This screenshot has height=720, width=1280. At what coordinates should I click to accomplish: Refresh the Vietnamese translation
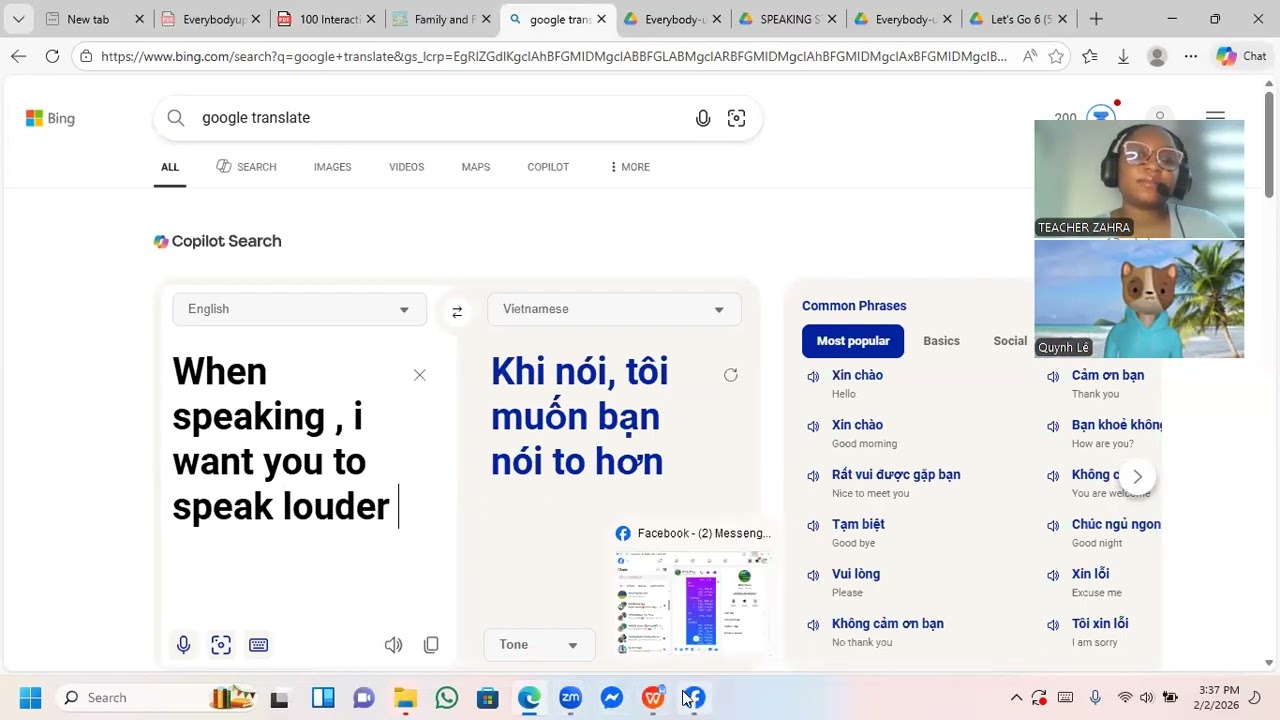(731, 375)
